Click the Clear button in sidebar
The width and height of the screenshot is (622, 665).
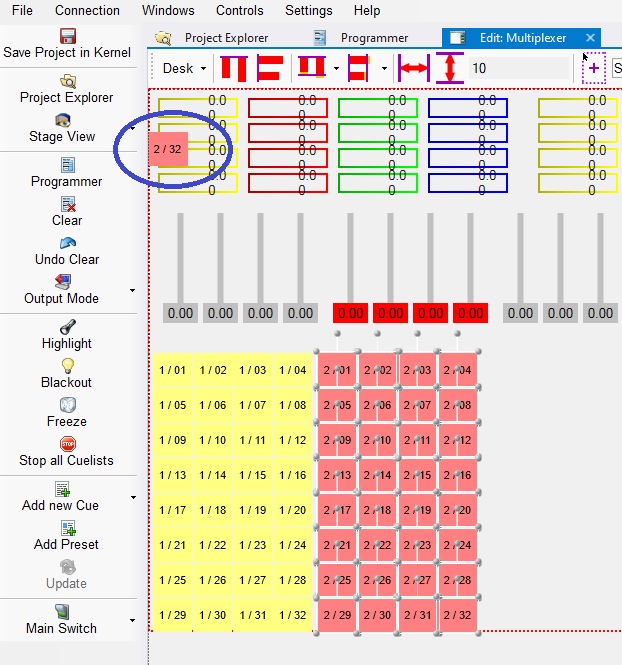coord(66,211)
